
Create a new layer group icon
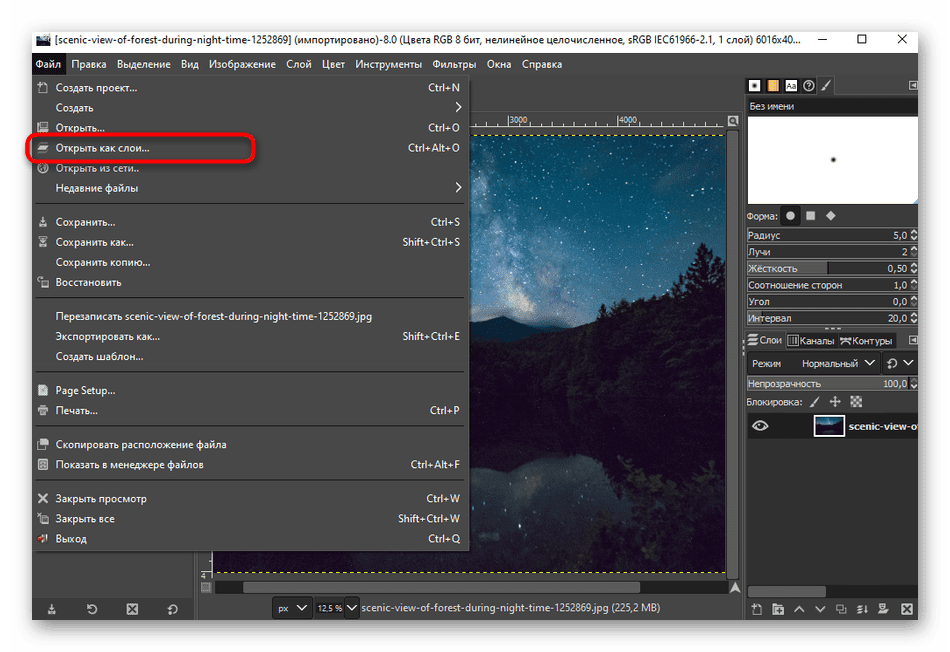[x=778, y=609]
